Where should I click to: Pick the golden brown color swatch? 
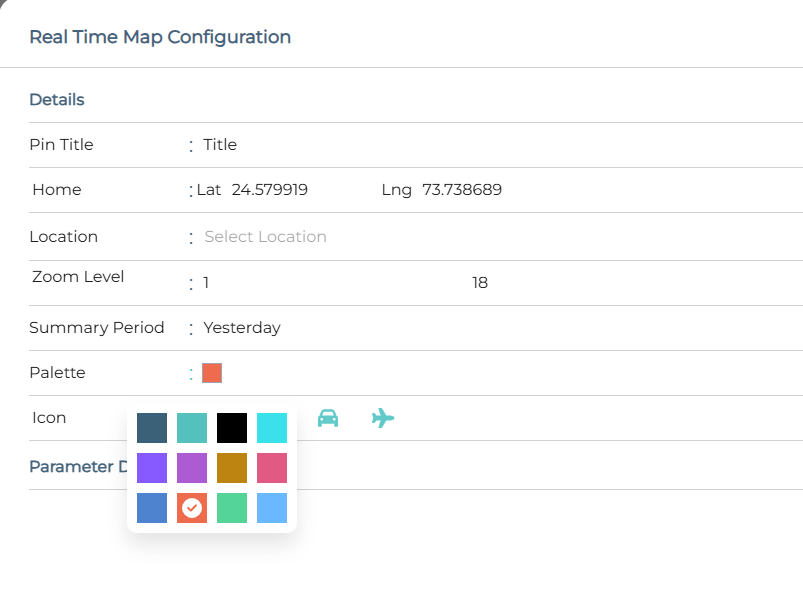click(232, 468)
